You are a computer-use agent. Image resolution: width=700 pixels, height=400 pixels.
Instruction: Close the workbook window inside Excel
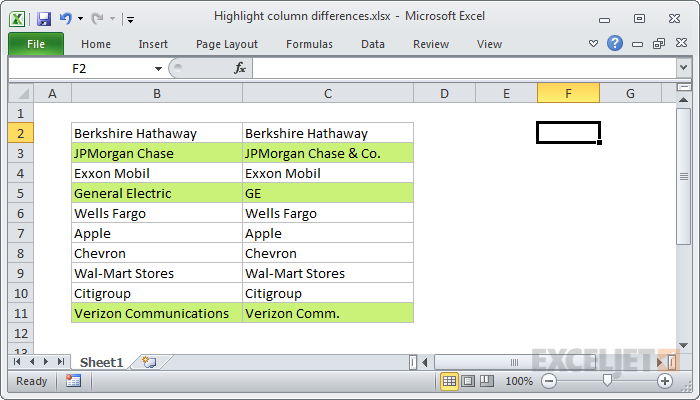(x=681, y=43)
